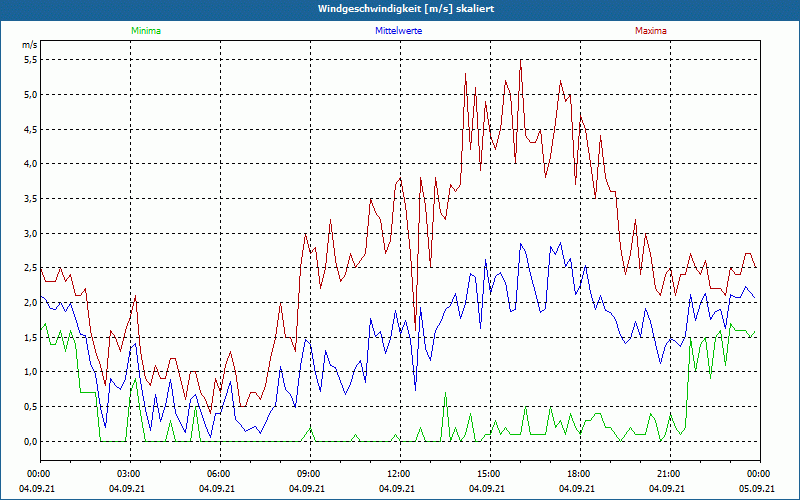
Task: Click the "0,0" y-axis value
Action: point(31,441)
